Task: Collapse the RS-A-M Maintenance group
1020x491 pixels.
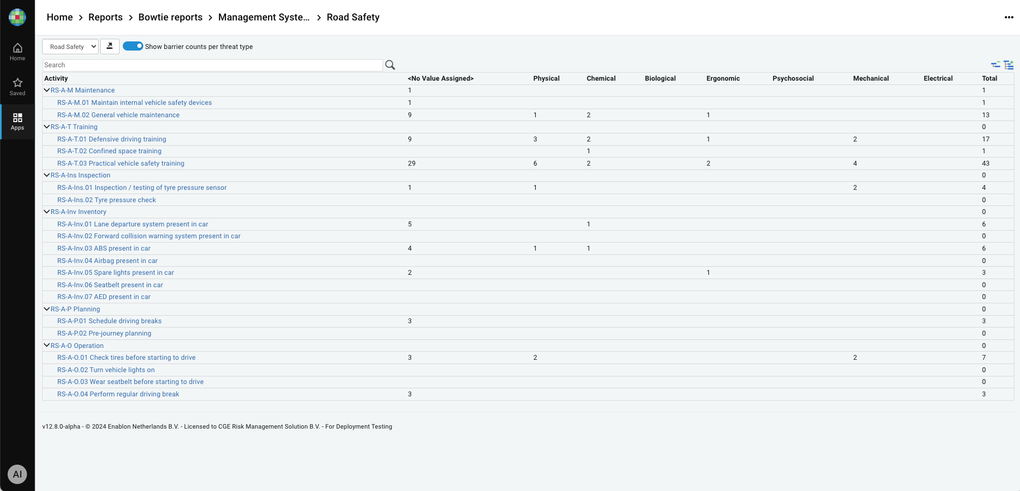Action: tap(47, 90)
